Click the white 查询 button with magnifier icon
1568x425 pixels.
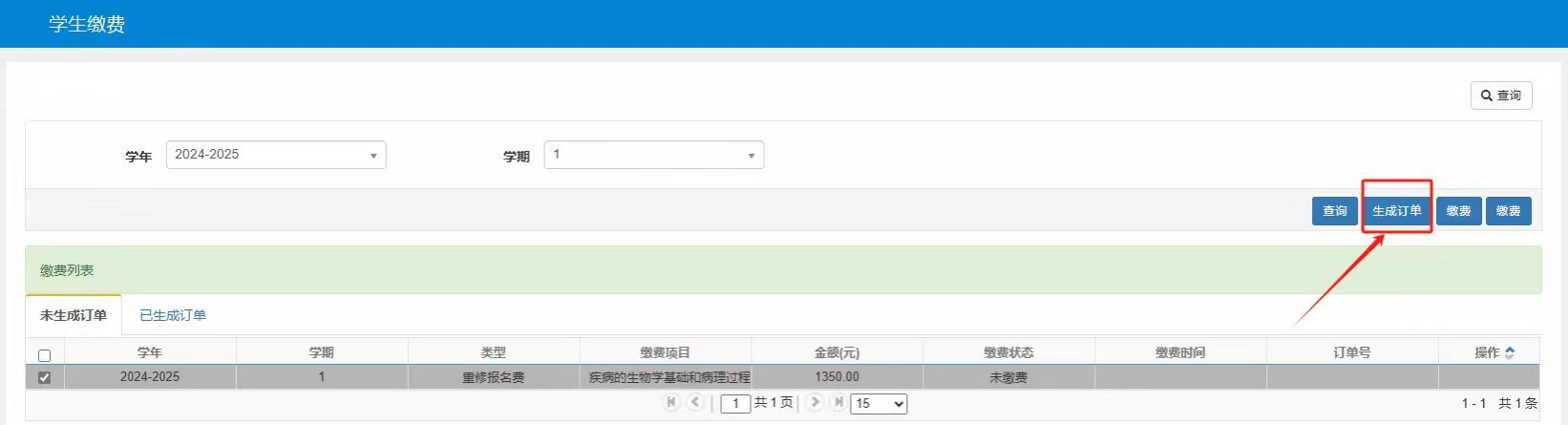click(1500, 96)
